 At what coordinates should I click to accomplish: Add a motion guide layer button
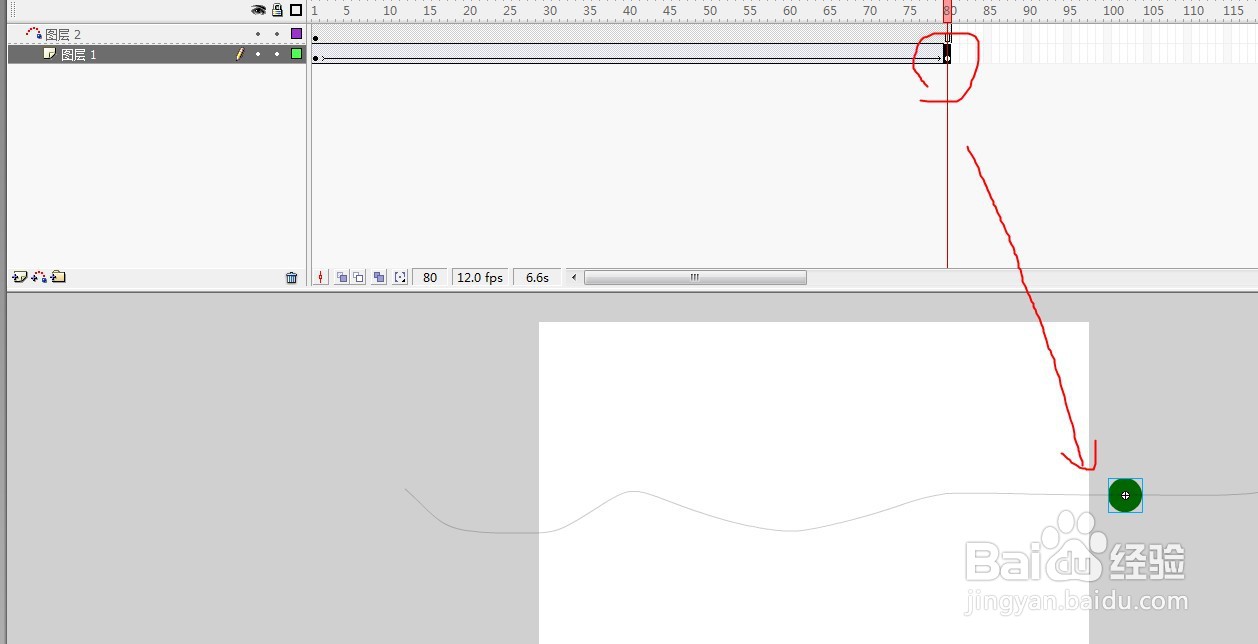click(39, 277)
